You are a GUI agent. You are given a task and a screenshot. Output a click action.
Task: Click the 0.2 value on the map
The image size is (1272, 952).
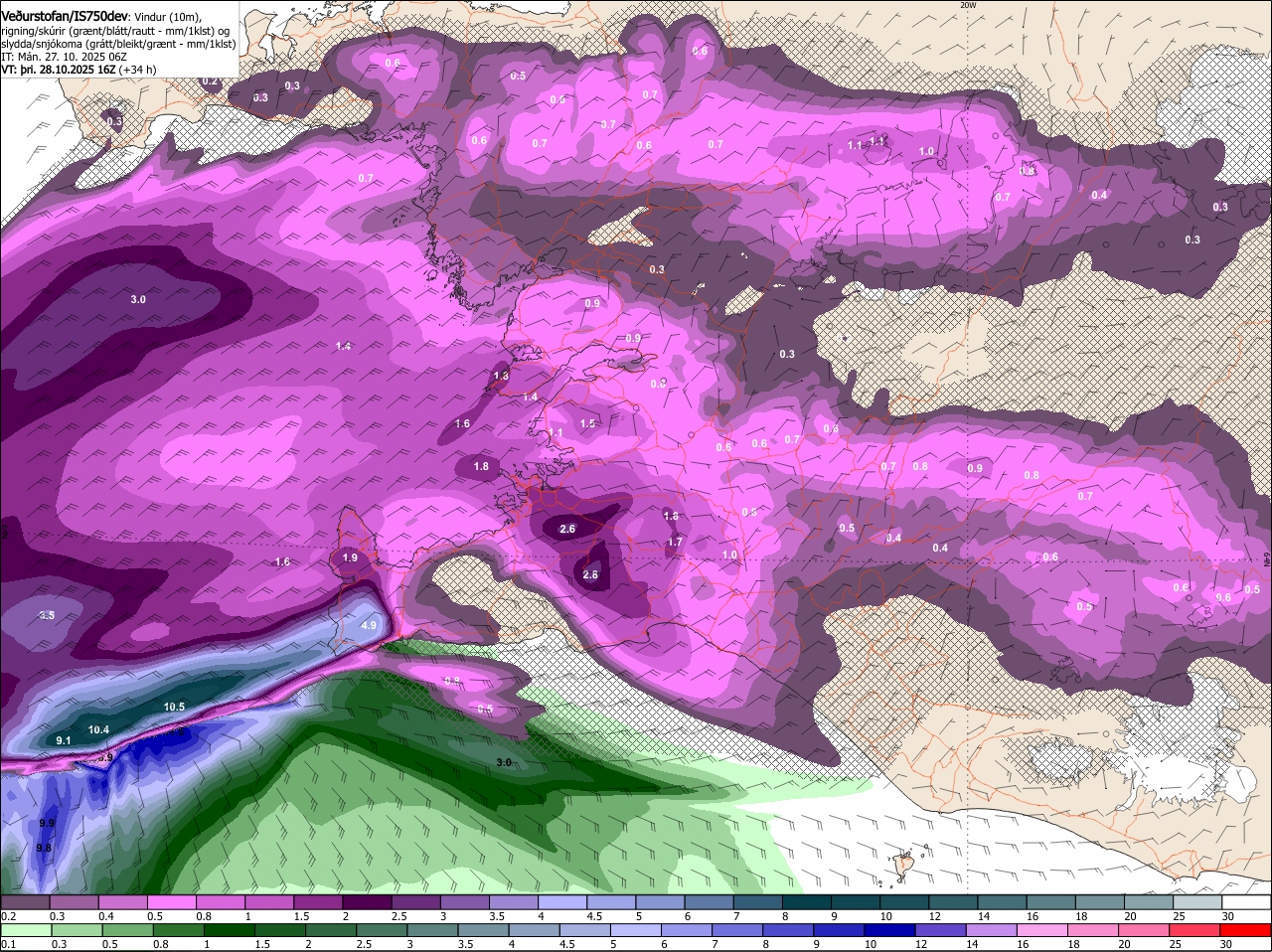pos(210,81)
